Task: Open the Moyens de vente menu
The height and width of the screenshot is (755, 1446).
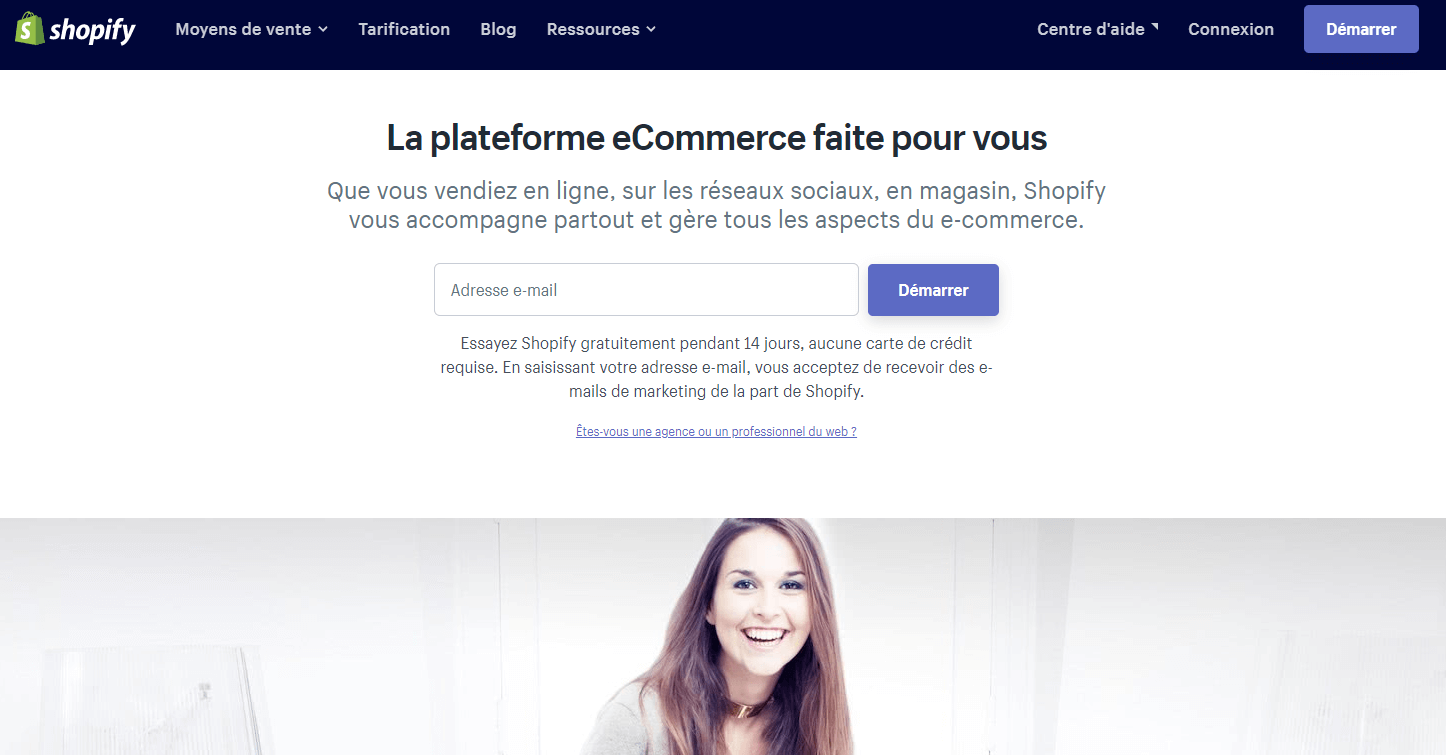Action: 252,29
